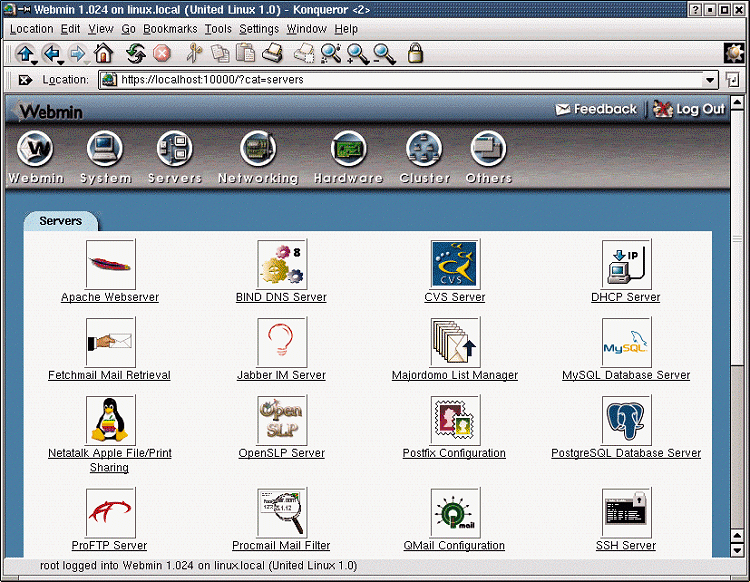Viewport: 750px width, 582px height.
Task: Stop loading with the red stop icon
Action: pos(162,53)
